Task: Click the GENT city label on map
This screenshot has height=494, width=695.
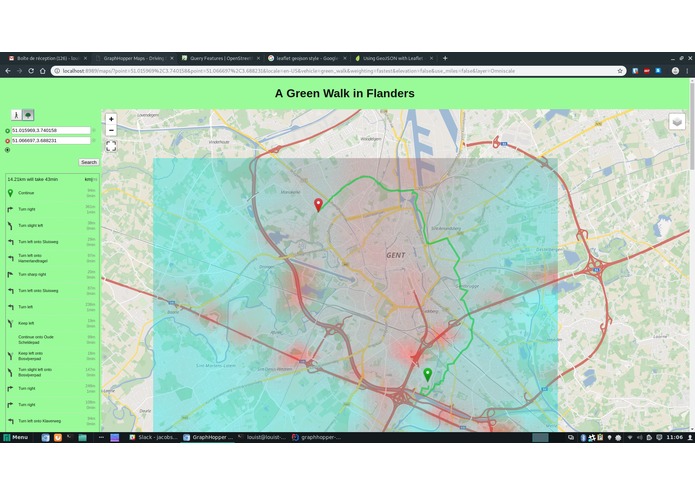Action: click(x=395, y=255)
